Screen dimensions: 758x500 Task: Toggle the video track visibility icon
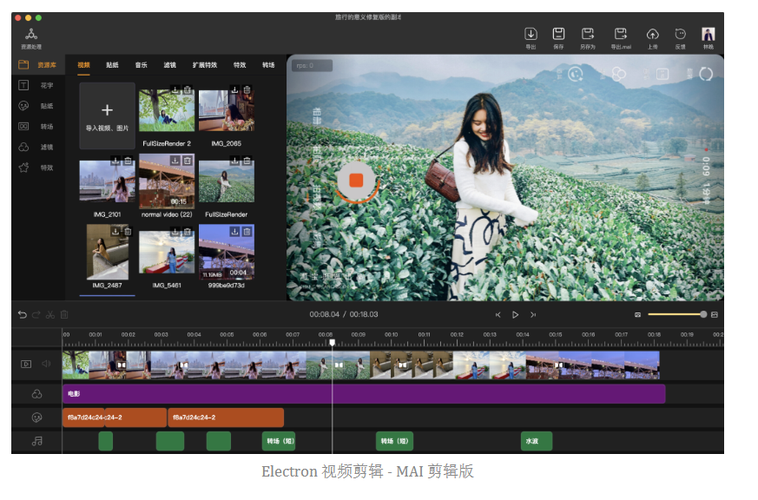pyautogui.click(x=26, y=364)
